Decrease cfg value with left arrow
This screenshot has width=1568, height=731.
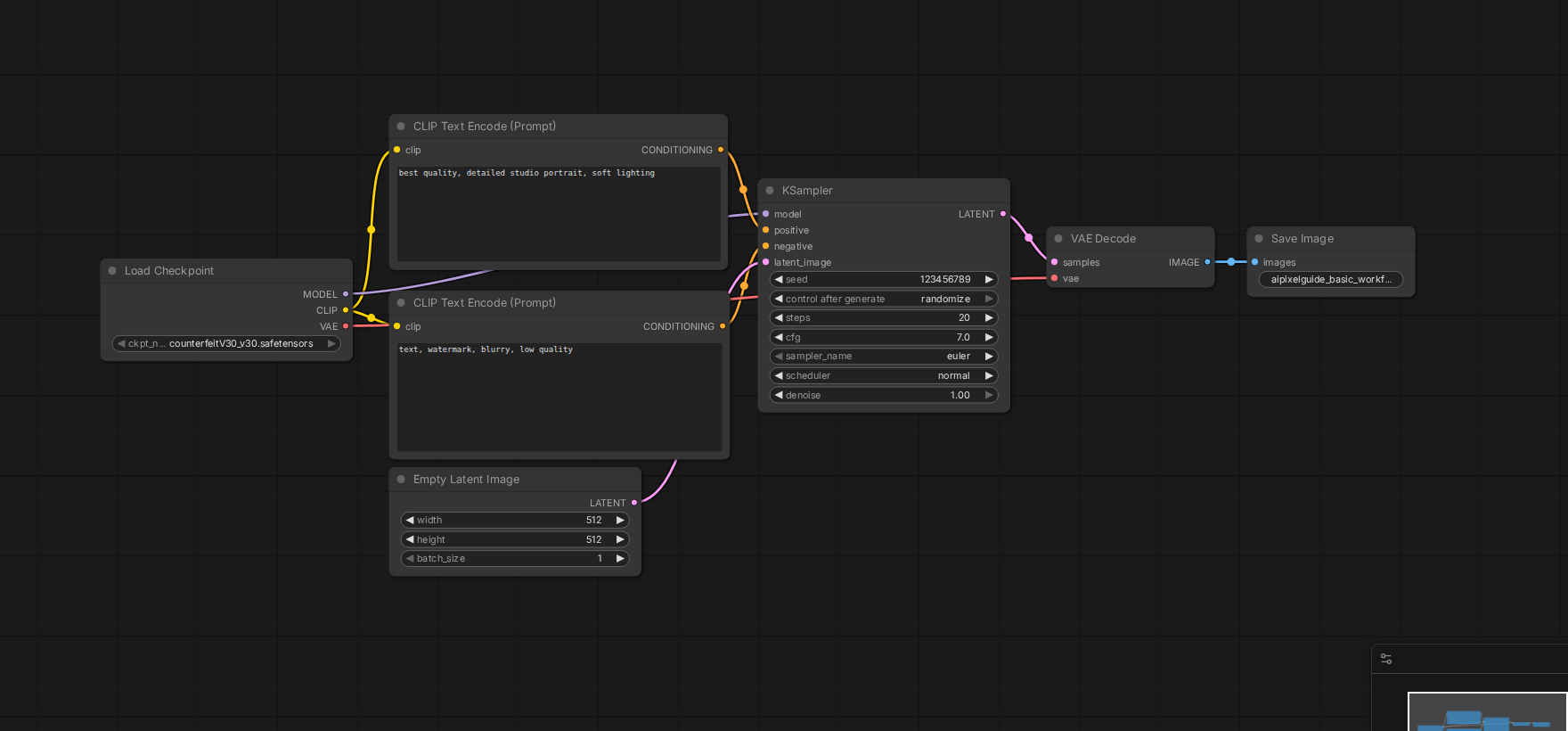click(x=779, y=337)
